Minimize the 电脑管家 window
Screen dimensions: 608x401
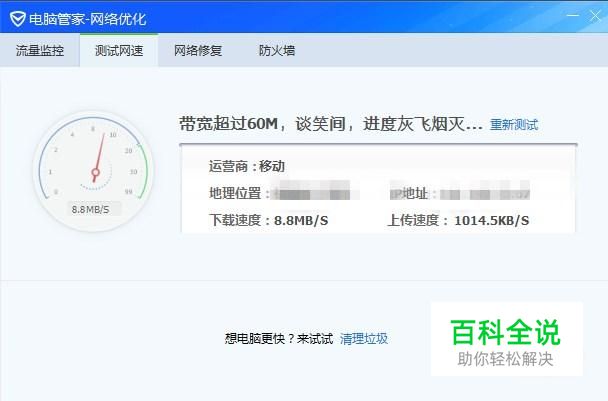(572, 16)
